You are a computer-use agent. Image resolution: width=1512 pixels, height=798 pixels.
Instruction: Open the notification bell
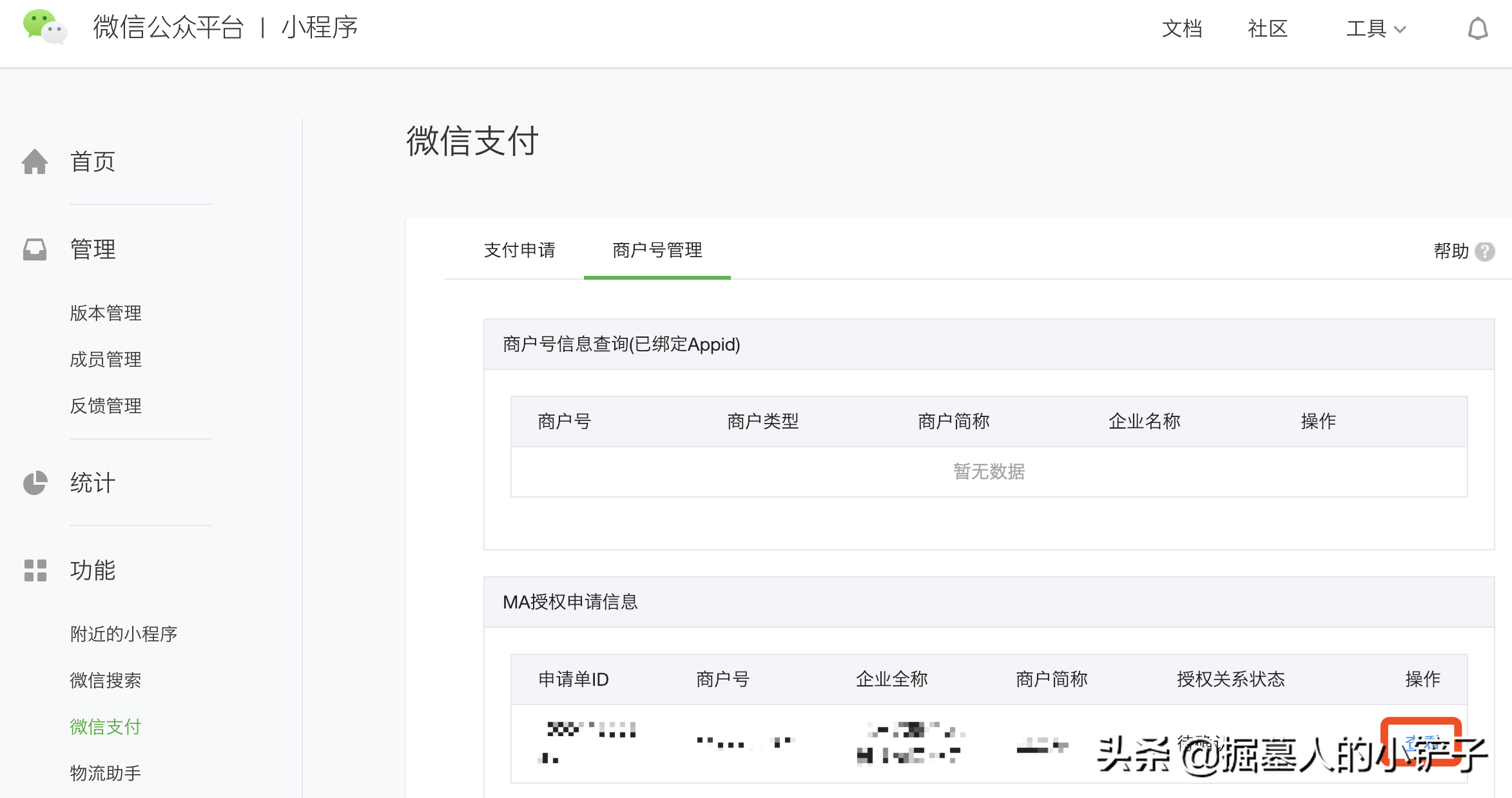coord(1477,29)
